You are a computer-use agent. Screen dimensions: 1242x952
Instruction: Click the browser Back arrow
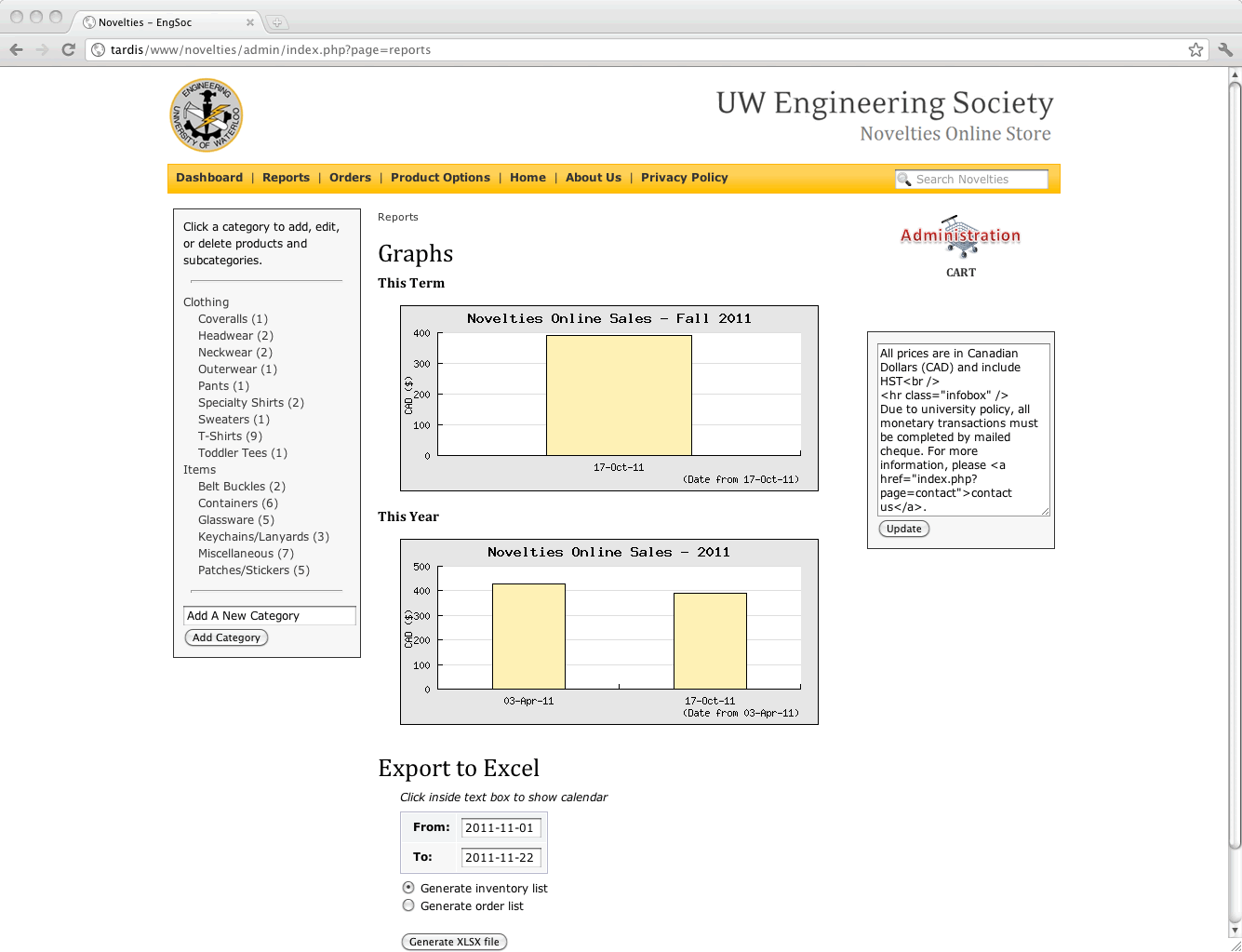pos(16,49)
